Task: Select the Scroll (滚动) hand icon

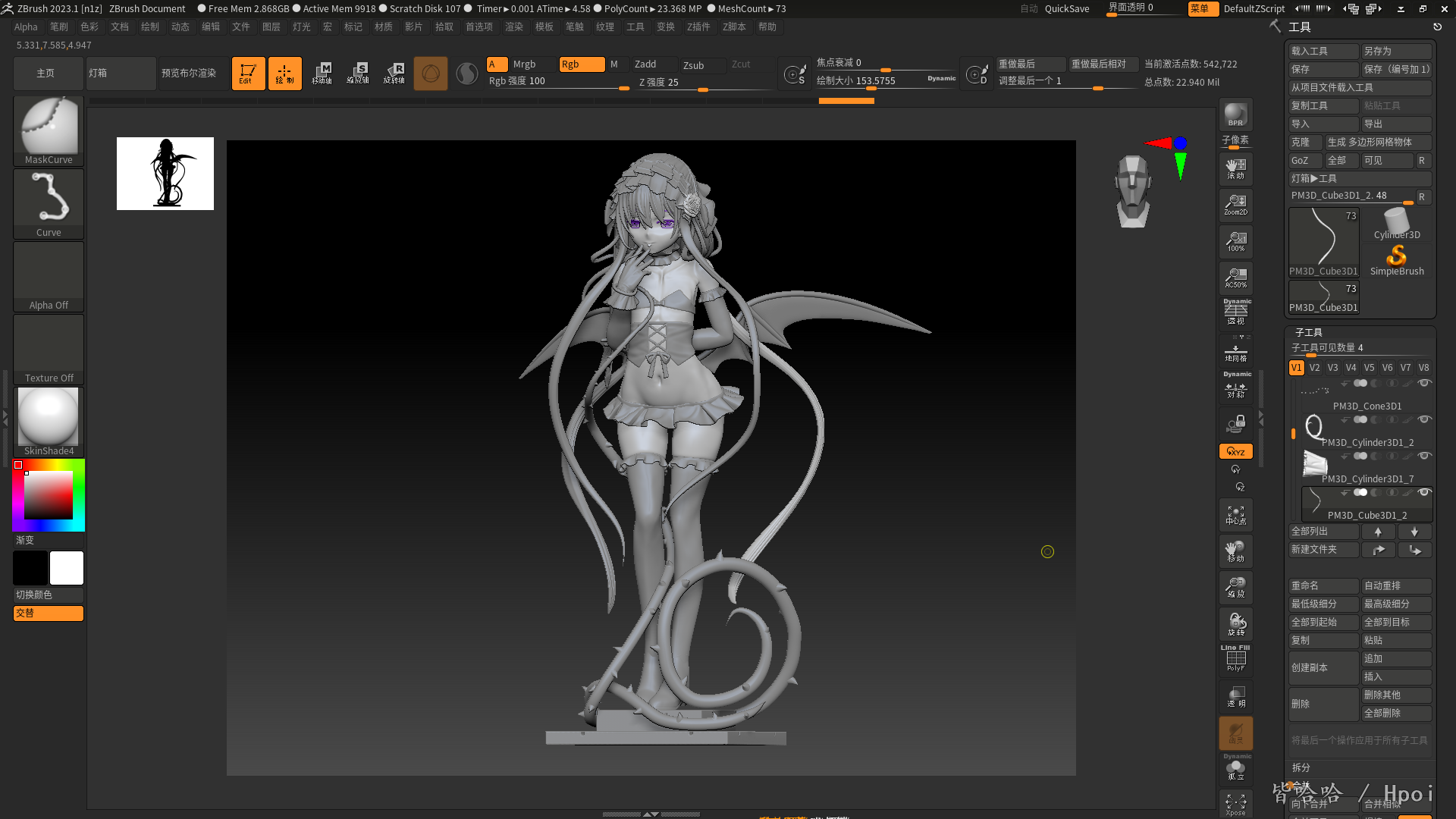Action: coord(1235,168)
